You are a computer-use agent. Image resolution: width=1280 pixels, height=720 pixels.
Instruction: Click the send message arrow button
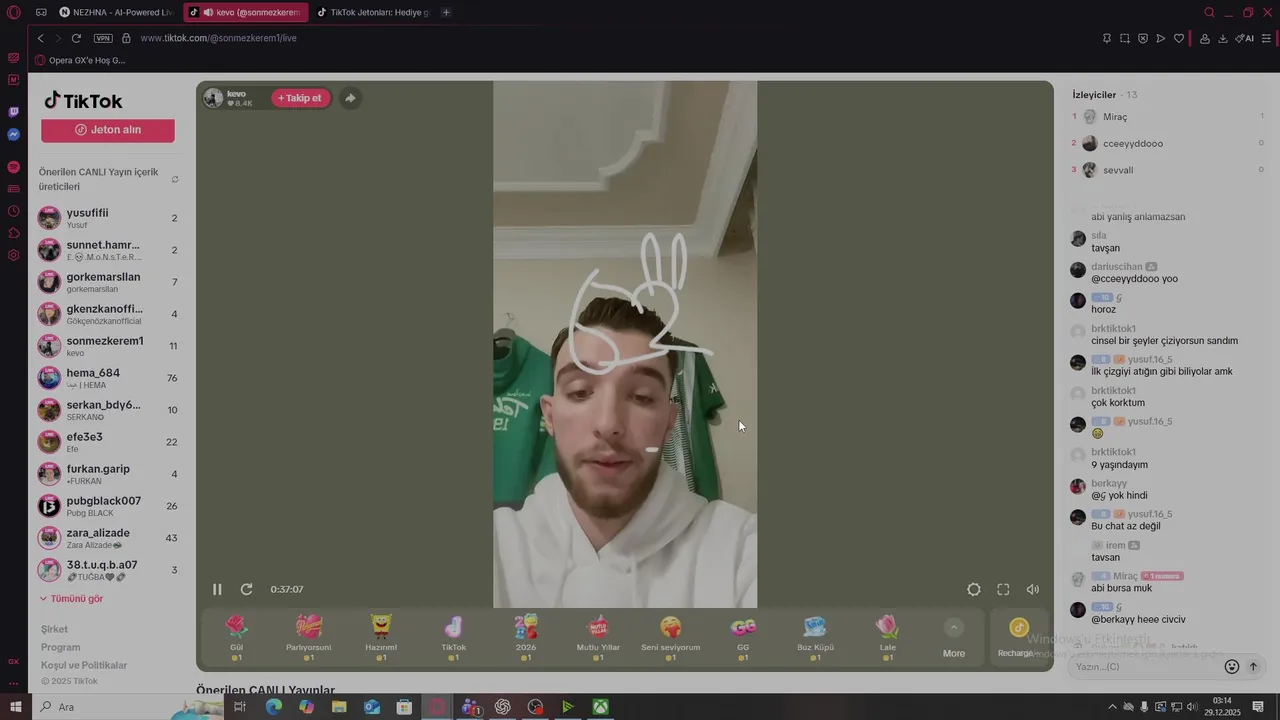click(x=1253, y=667)
